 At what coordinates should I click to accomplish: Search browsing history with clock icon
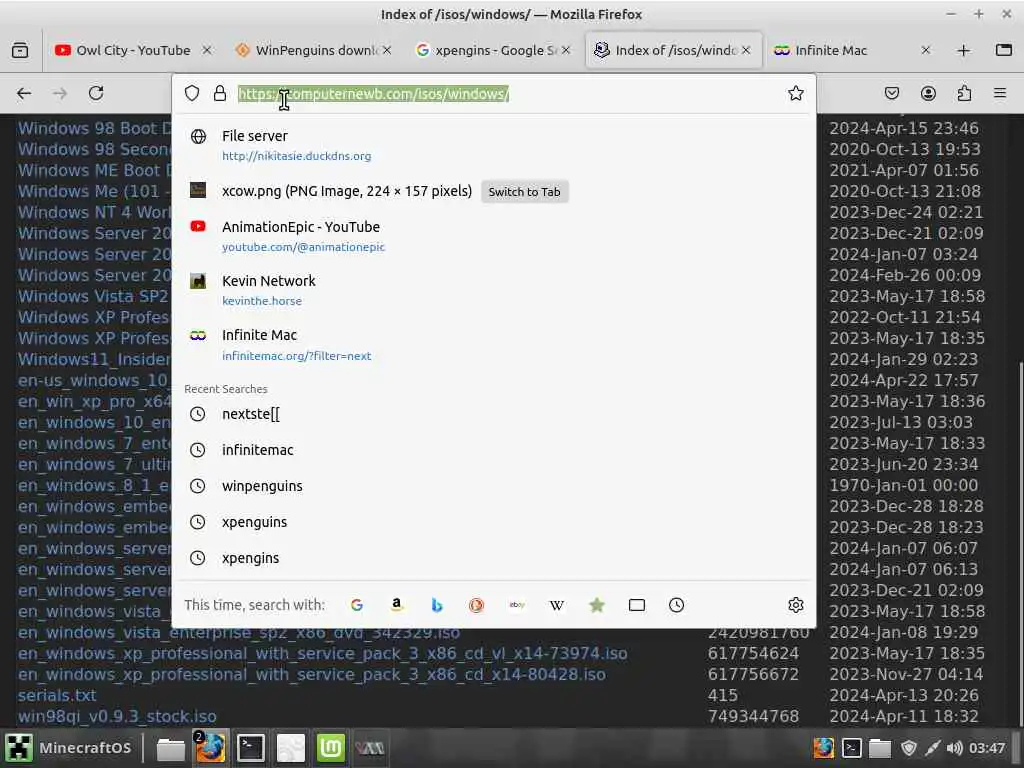(x=677, y=605)
